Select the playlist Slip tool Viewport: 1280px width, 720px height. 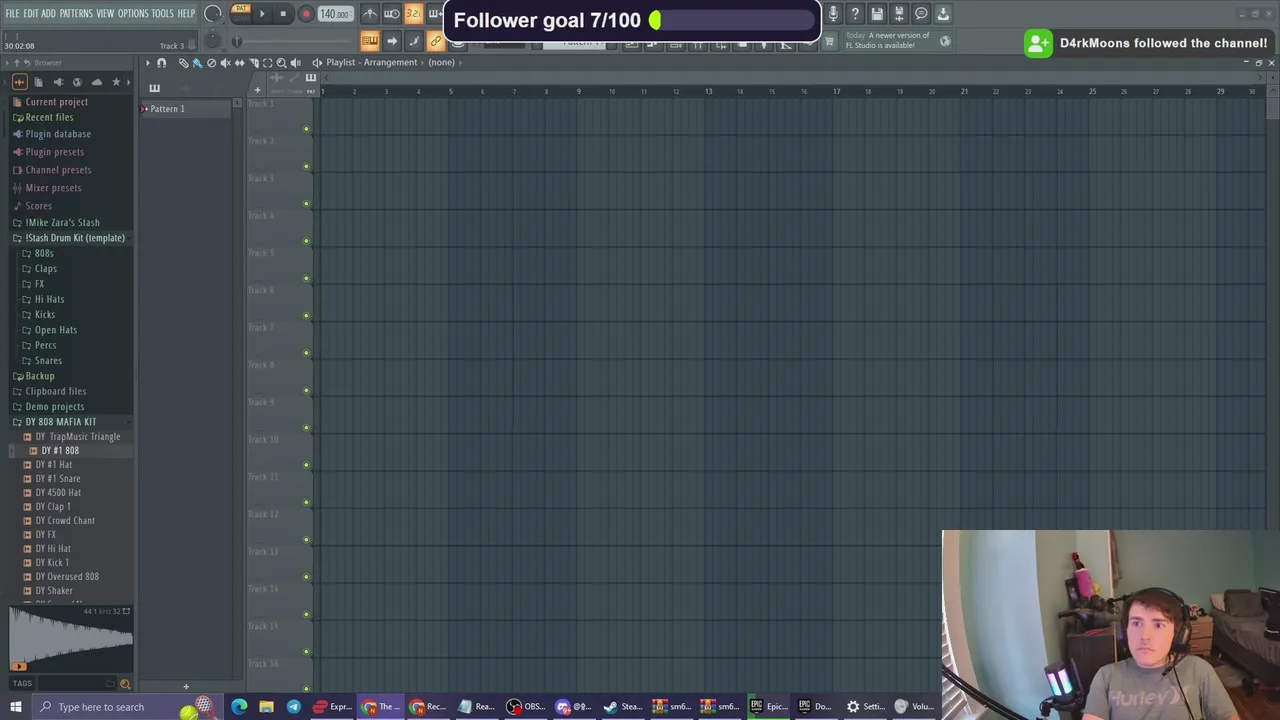pos(239,62)
